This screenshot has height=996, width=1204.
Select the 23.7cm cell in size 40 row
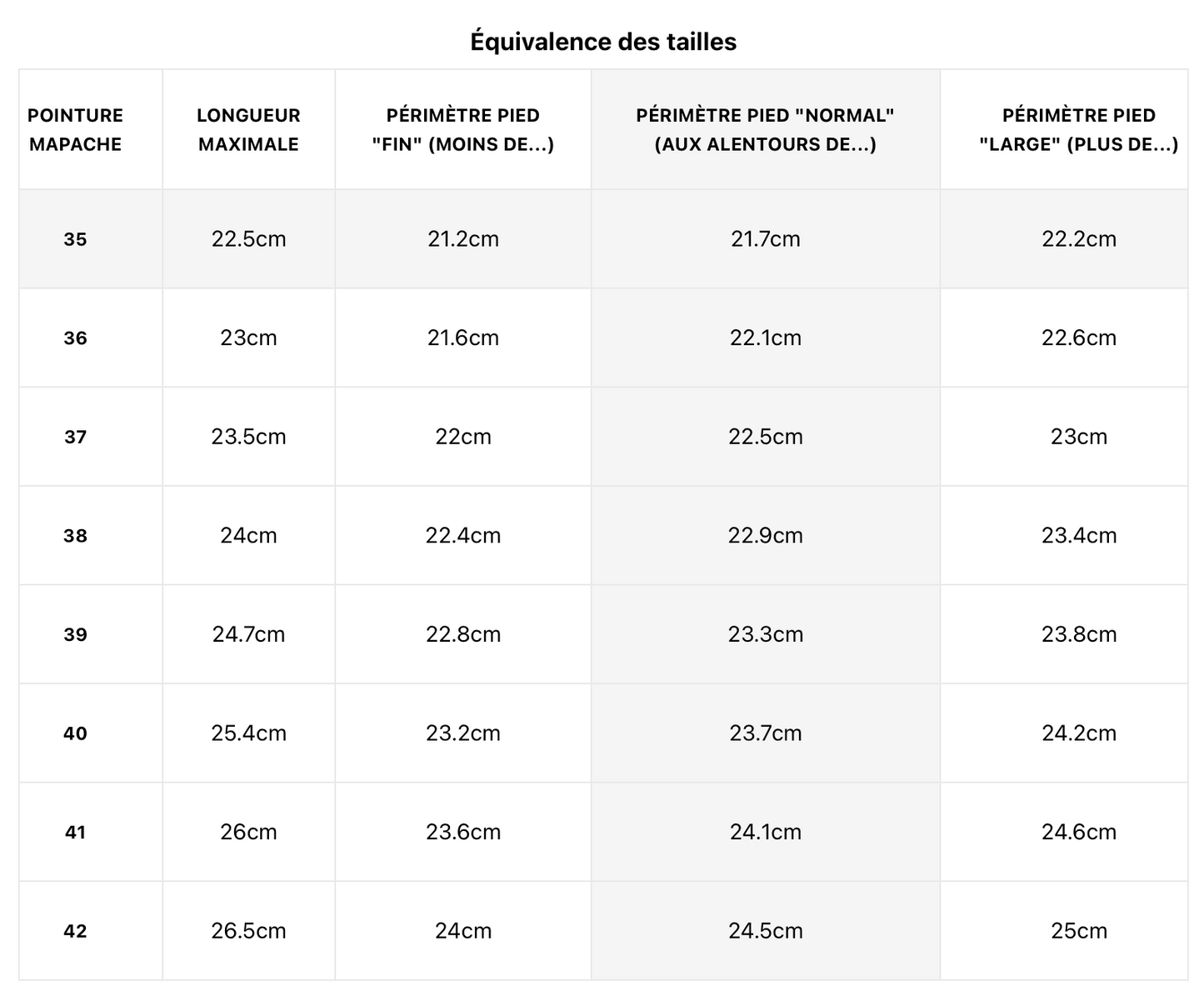tap(765, 733)
